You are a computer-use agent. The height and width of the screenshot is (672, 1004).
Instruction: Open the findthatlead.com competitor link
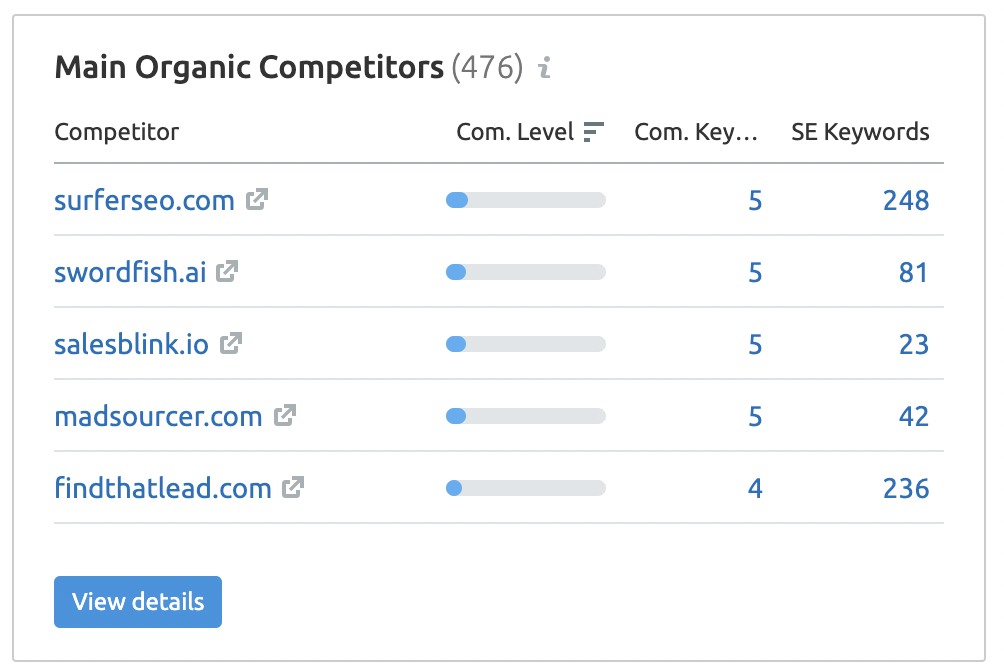pyautogui.click(x=162, y=488)
